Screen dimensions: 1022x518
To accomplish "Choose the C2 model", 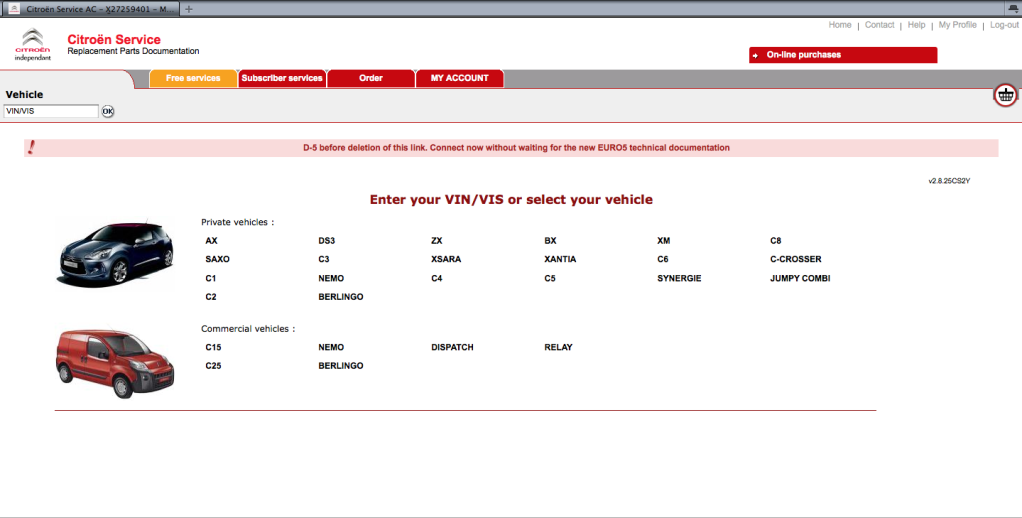I will click(x=211, y=296).
